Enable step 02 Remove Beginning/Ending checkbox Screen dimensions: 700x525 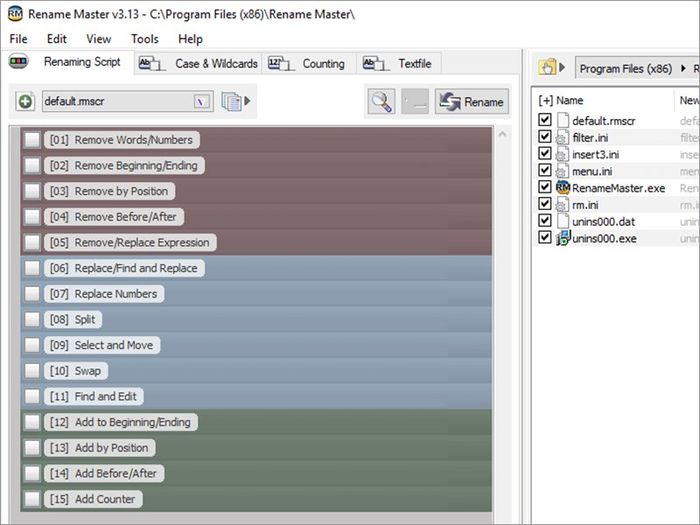point(32,165)
